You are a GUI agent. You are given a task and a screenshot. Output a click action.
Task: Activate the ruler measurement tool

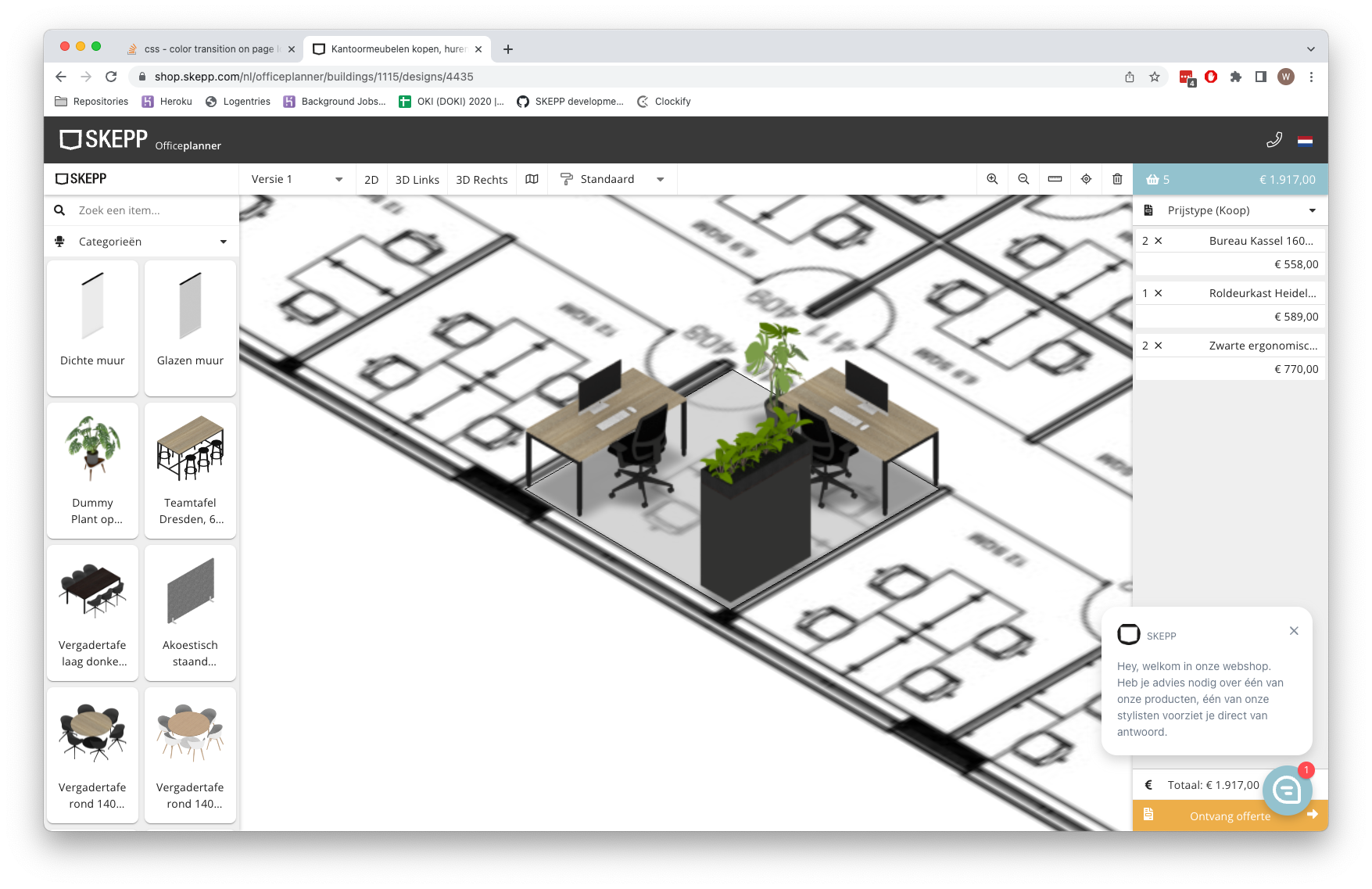[1055, 179]
